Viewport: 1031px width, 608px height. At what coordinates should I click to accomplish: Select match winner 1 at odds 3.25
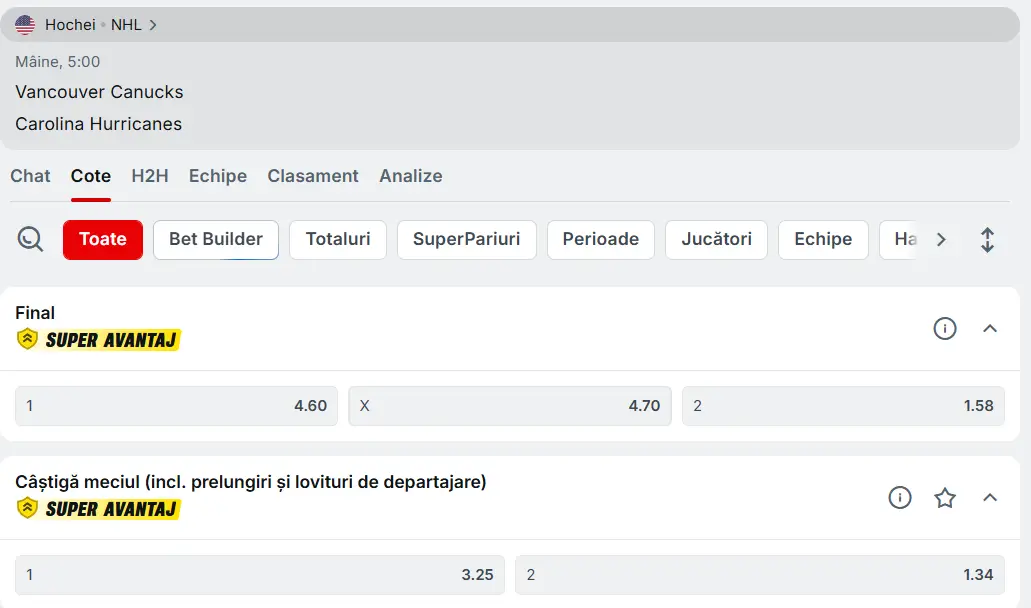(260, 575)
